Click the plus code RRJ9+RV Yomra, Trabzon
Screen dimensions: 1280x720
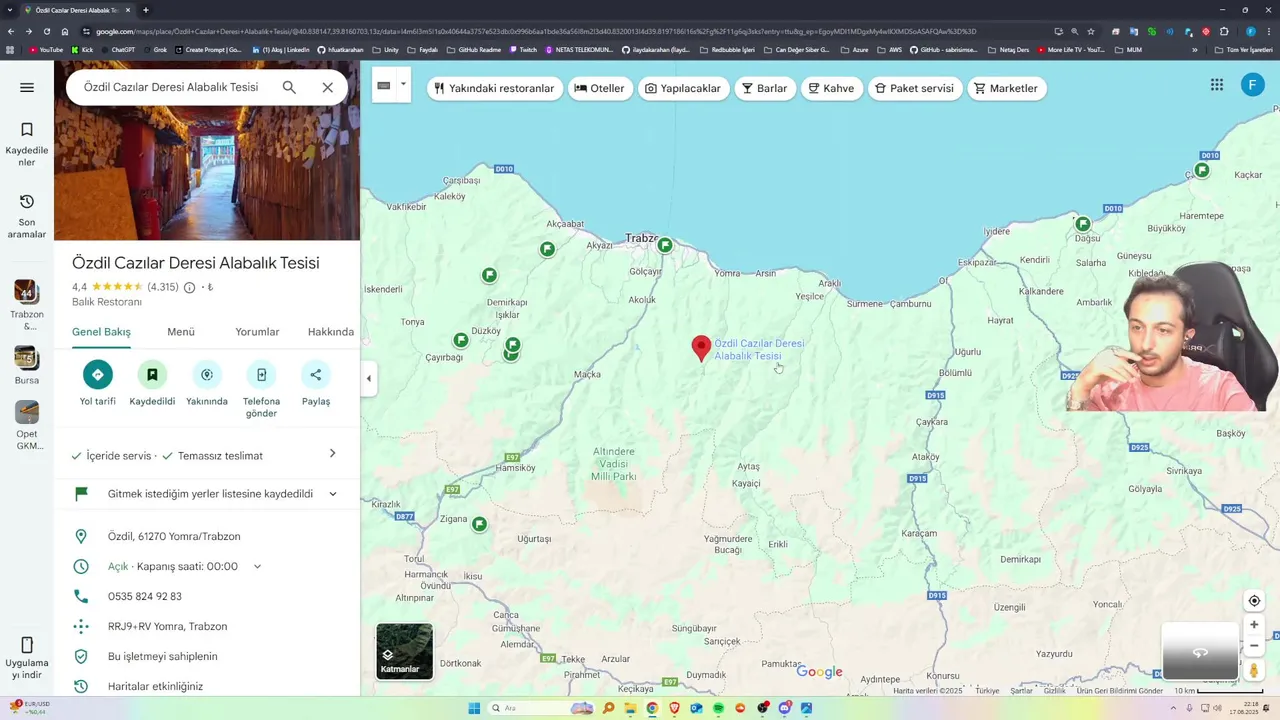tap(167, 626)
